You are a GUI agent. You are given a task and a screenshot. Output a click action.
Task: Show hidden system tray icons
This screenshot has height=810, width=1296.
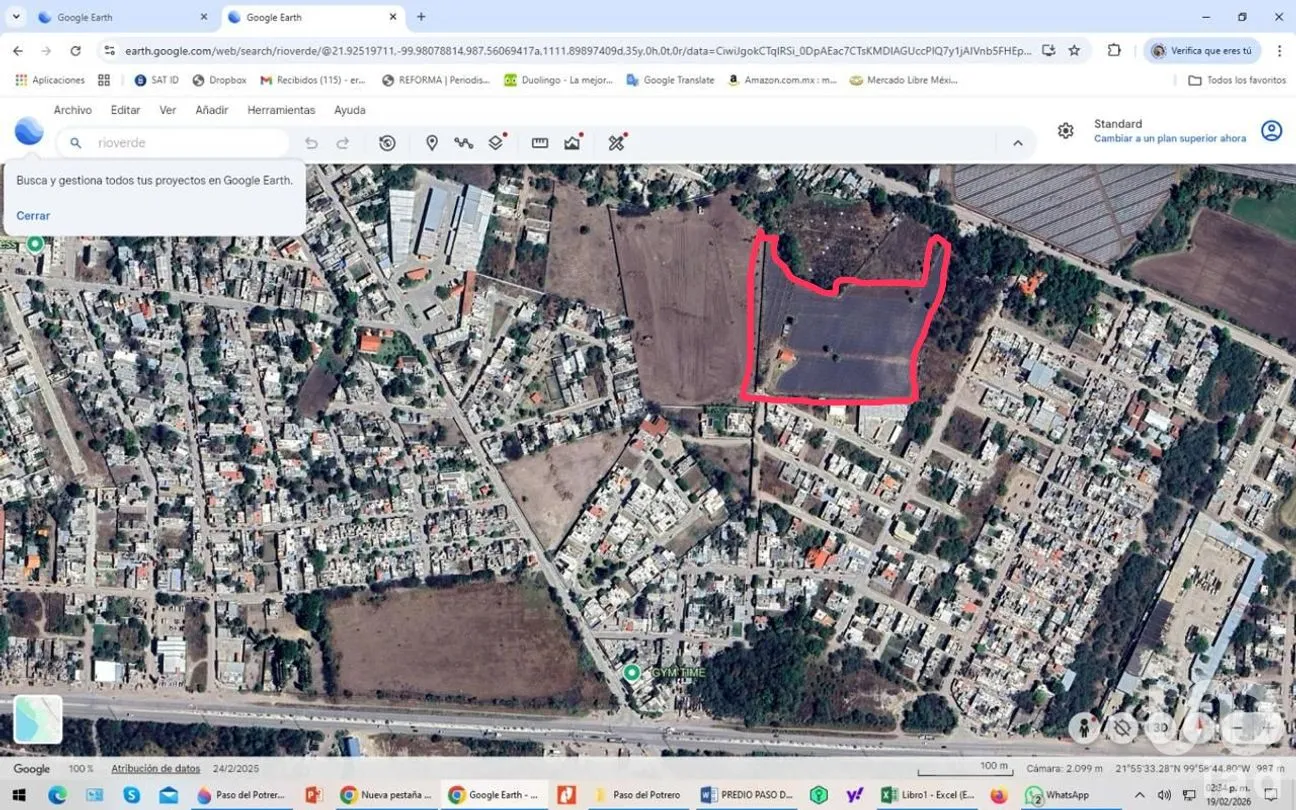[1139, 795]
